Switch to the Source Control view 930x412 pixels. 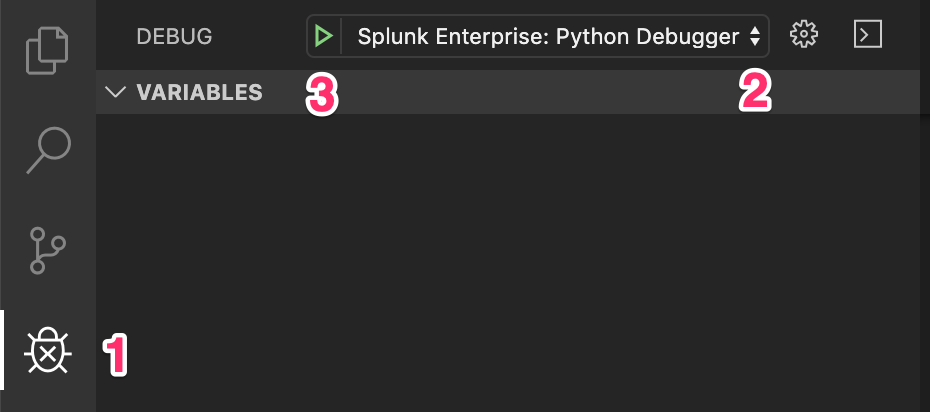coord(48,251)
